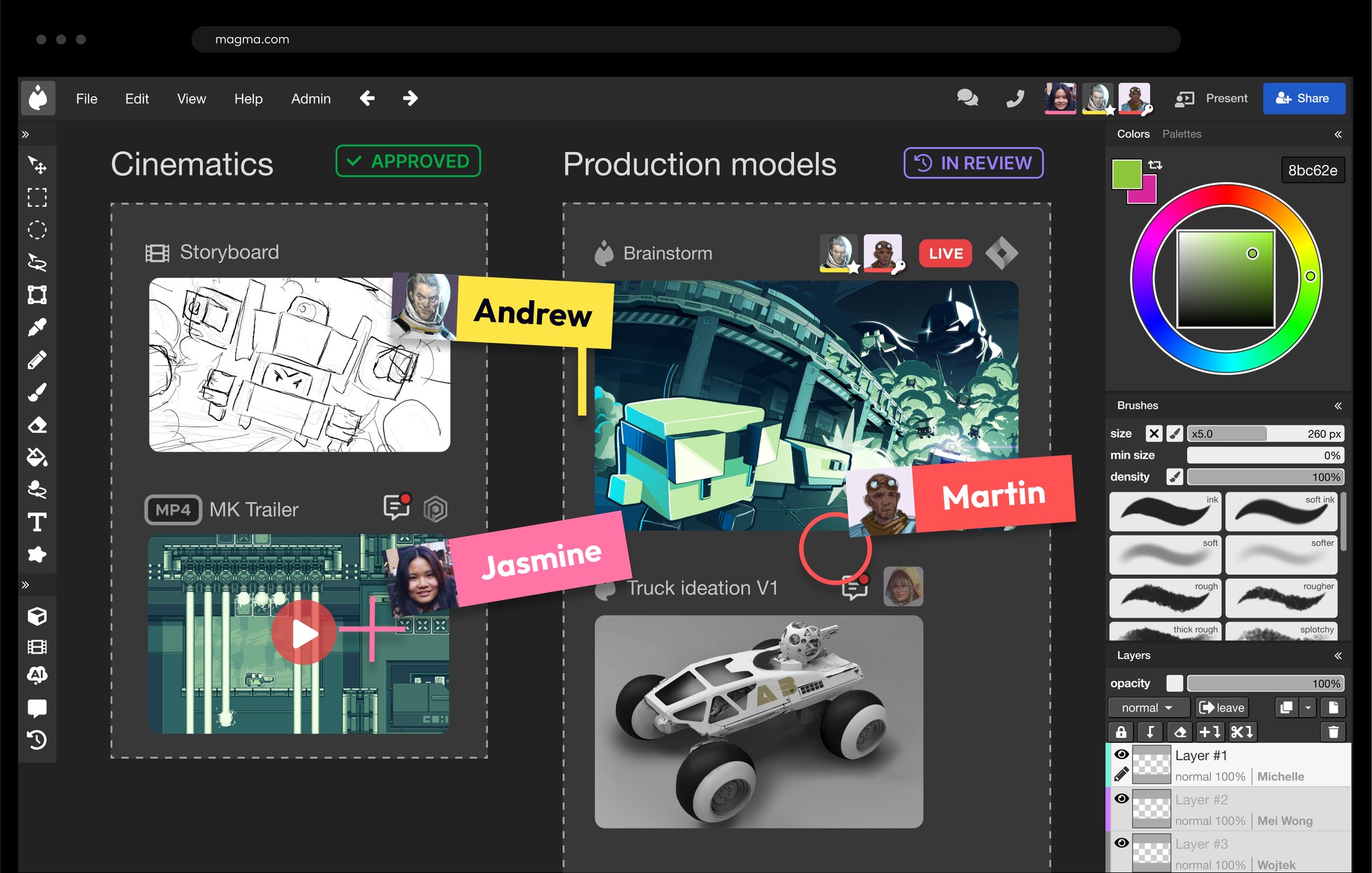Screen dimensions: 1372x873
Task: Select the Paint bucket fill tool
Action: point(38,458)
